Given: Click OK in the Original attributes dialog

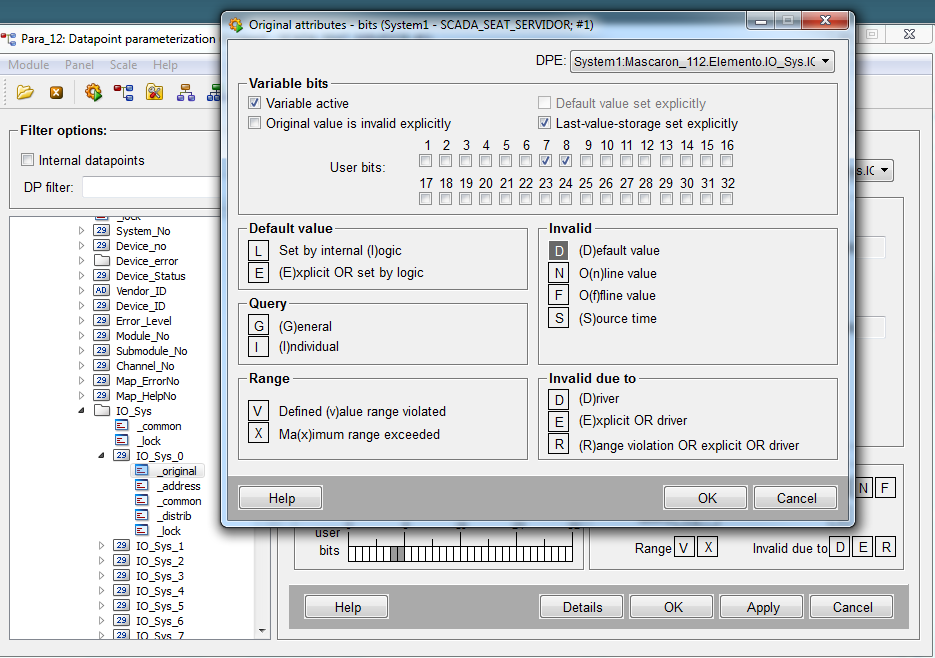Looking at the screenshot, I should click(707, 498).
